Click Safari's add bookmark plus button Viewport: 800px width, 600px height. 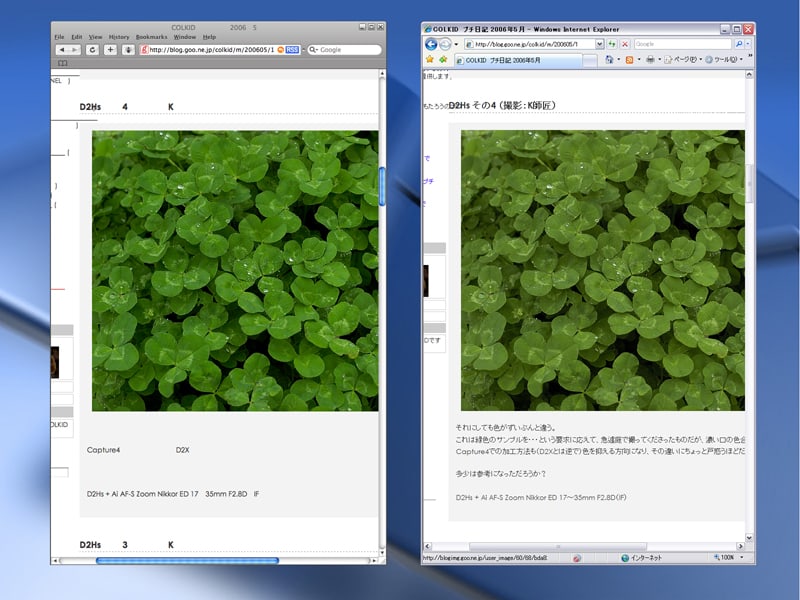(110, 49)
